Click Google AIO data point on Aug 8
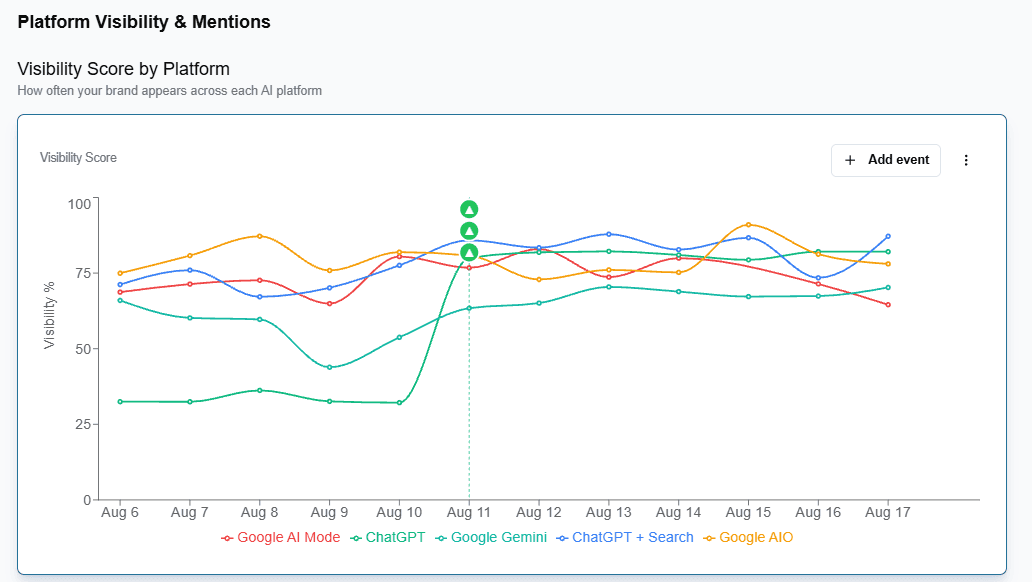This screenshot has height=582, width=1032. tap(260, 236)
